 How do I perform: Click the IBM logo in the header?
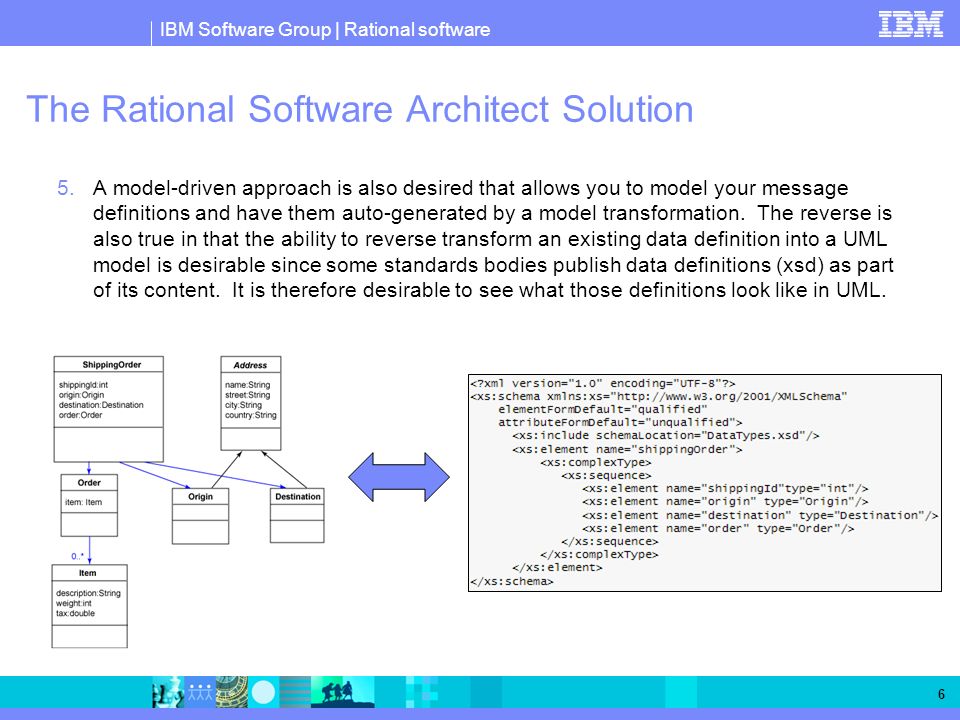coord(910,24)
